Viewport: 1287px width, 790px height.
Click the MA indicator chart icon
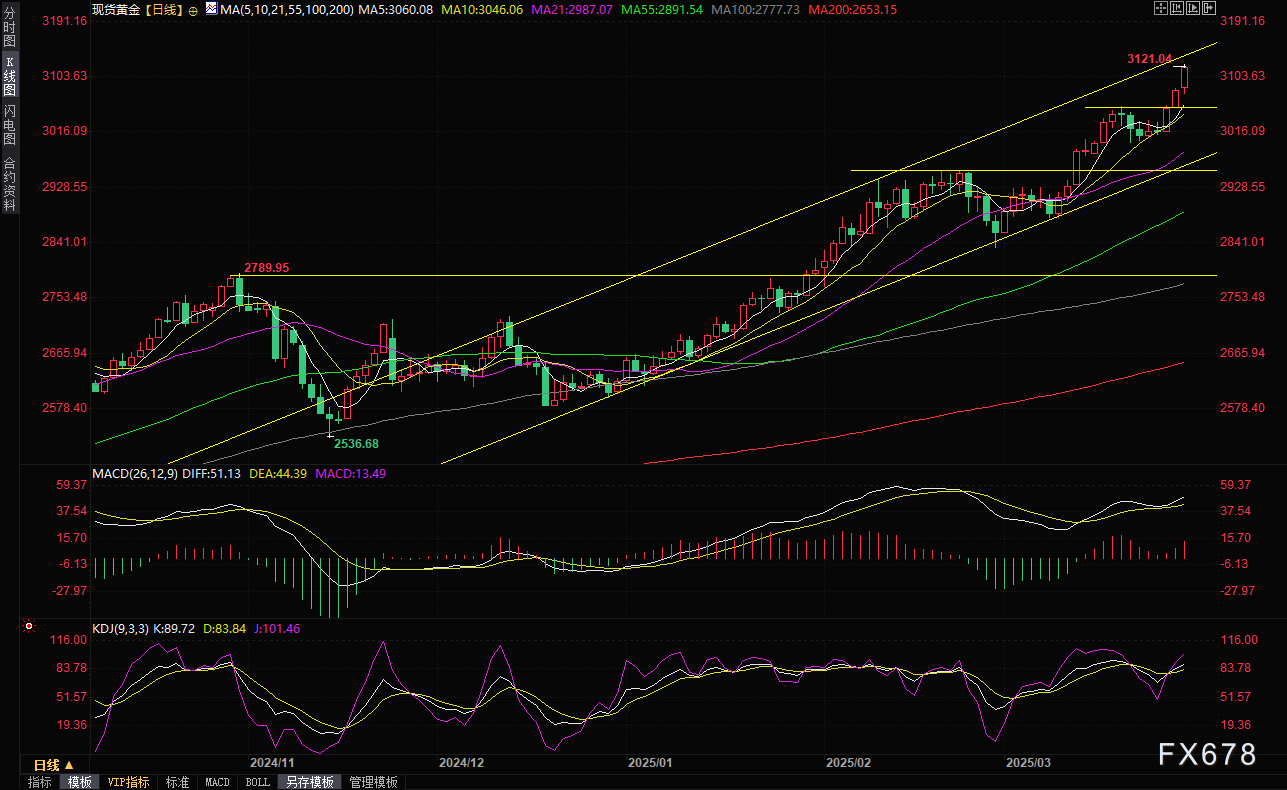click(211, 9)
